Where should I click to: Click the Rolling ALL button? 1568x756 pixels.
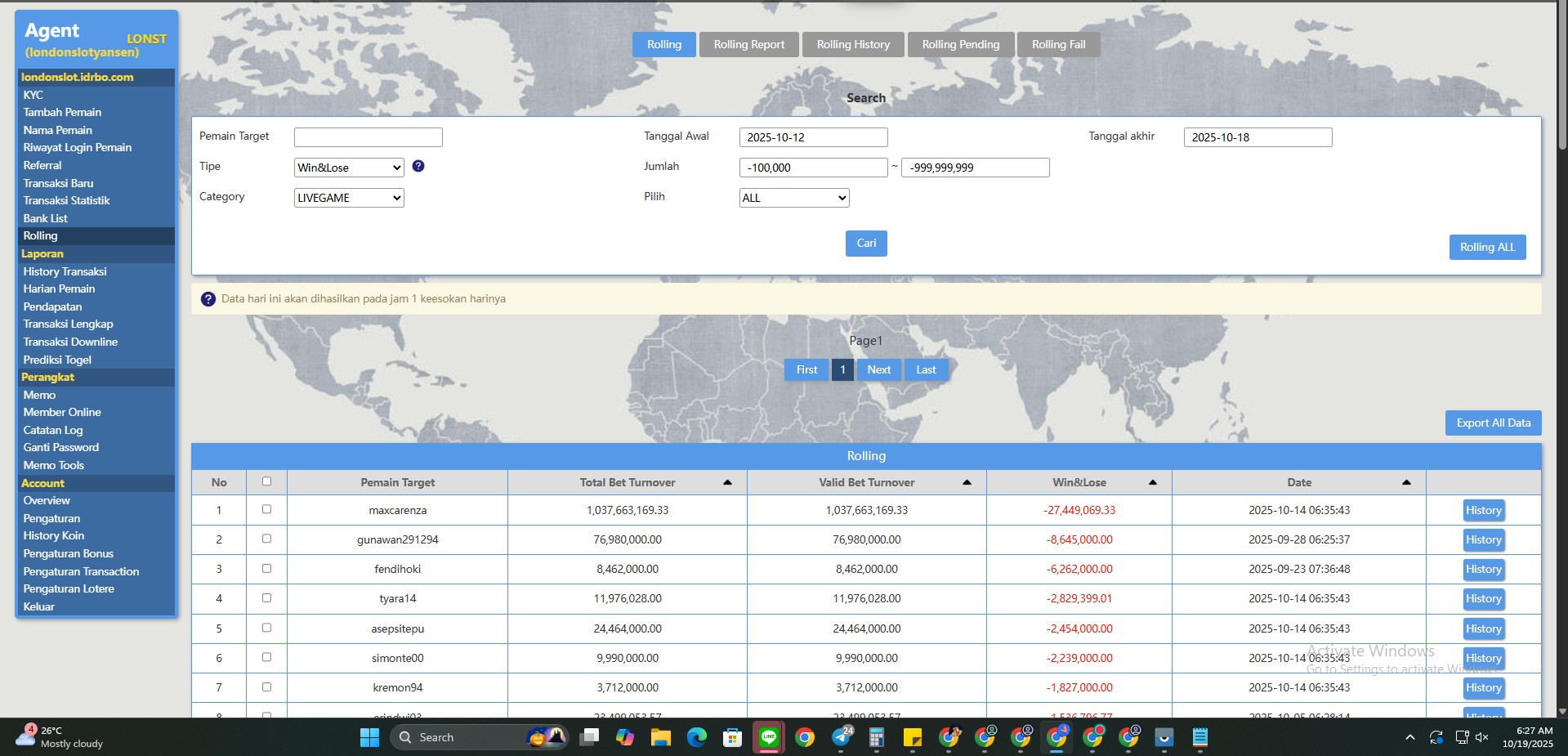coord(1487,247)
